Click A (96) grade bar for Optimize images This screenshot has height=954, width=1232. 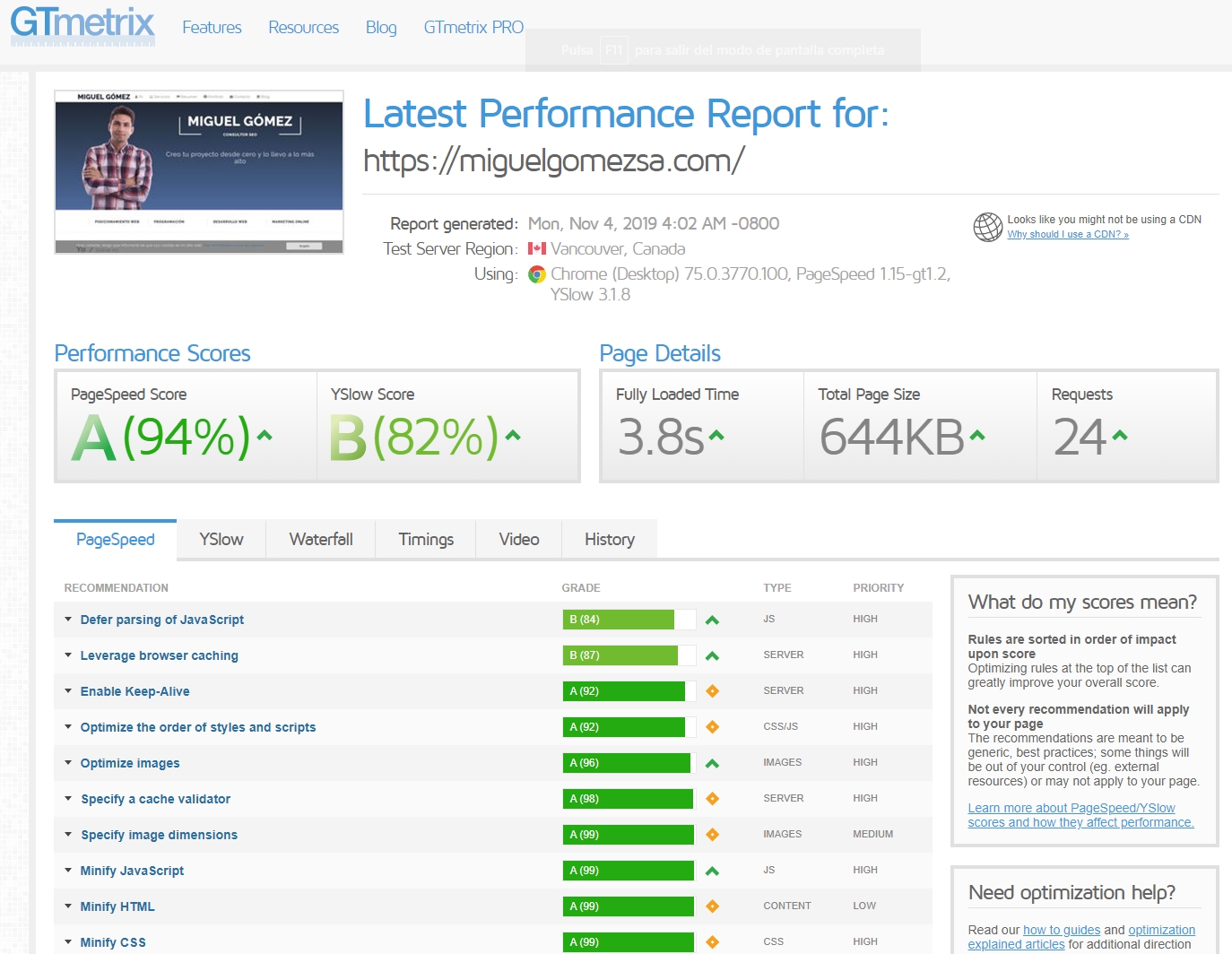point(629,763)
